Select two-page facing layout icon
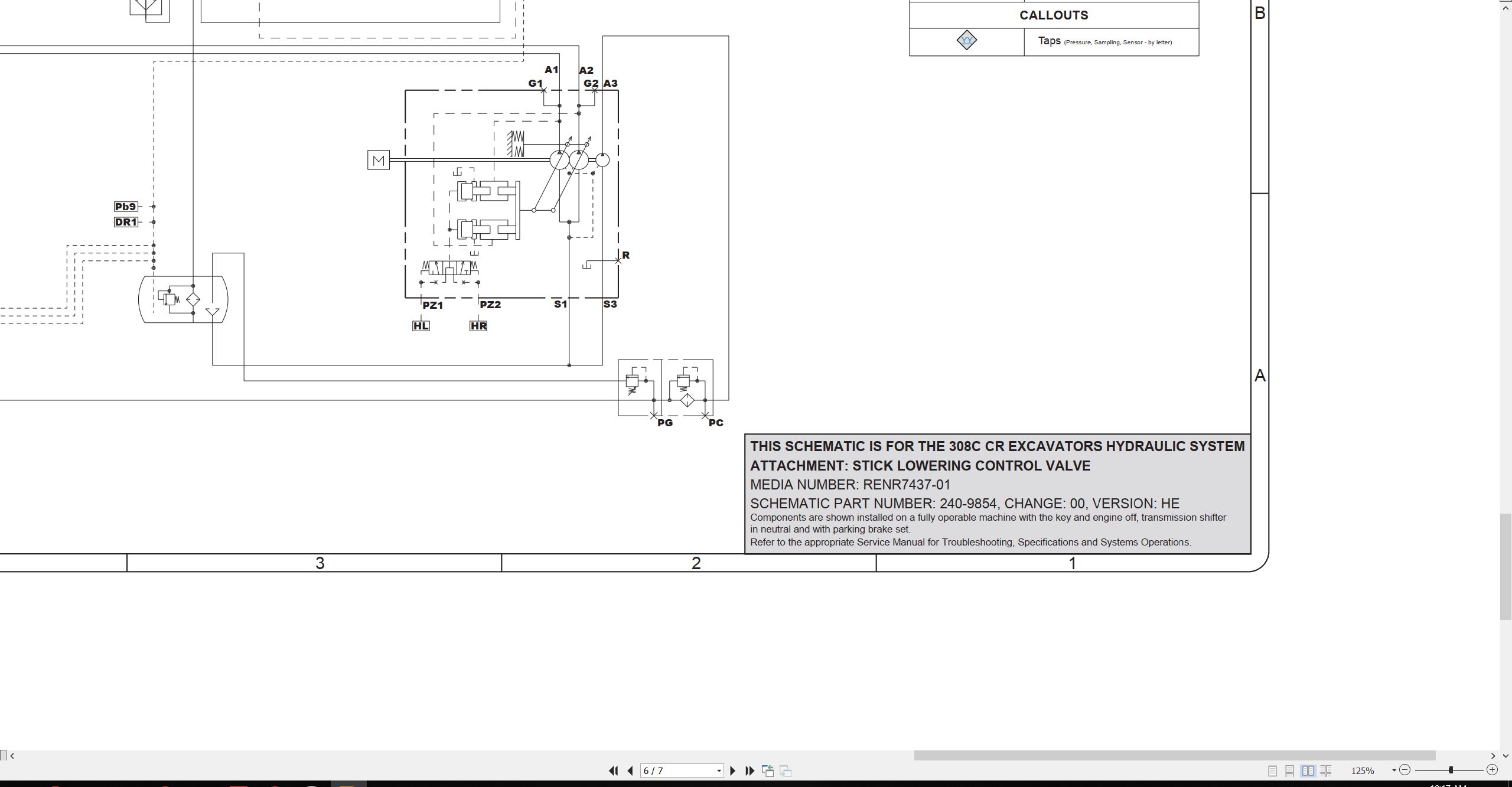 (1308, 770)
